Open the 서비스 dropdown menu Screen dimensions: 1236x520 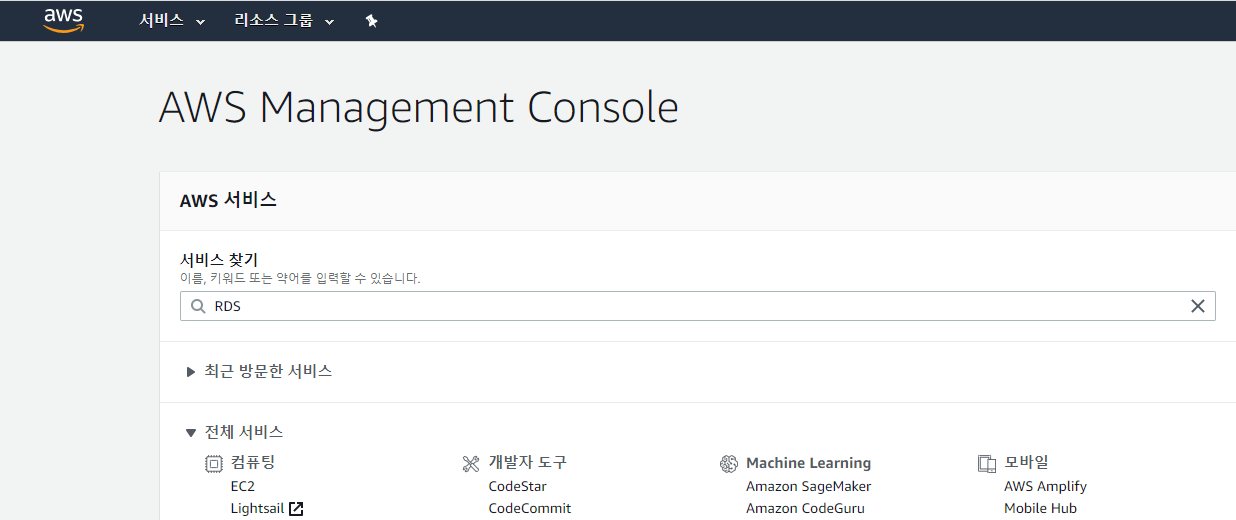(171, 21)
